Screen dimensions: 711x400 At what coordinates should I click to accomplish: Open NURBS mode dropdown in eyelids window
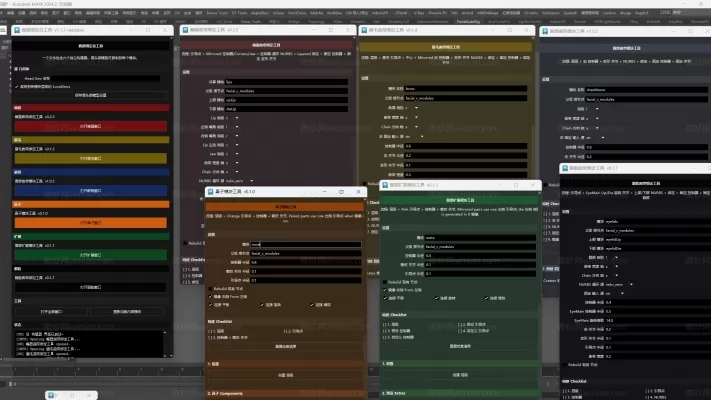click(619, 284)
